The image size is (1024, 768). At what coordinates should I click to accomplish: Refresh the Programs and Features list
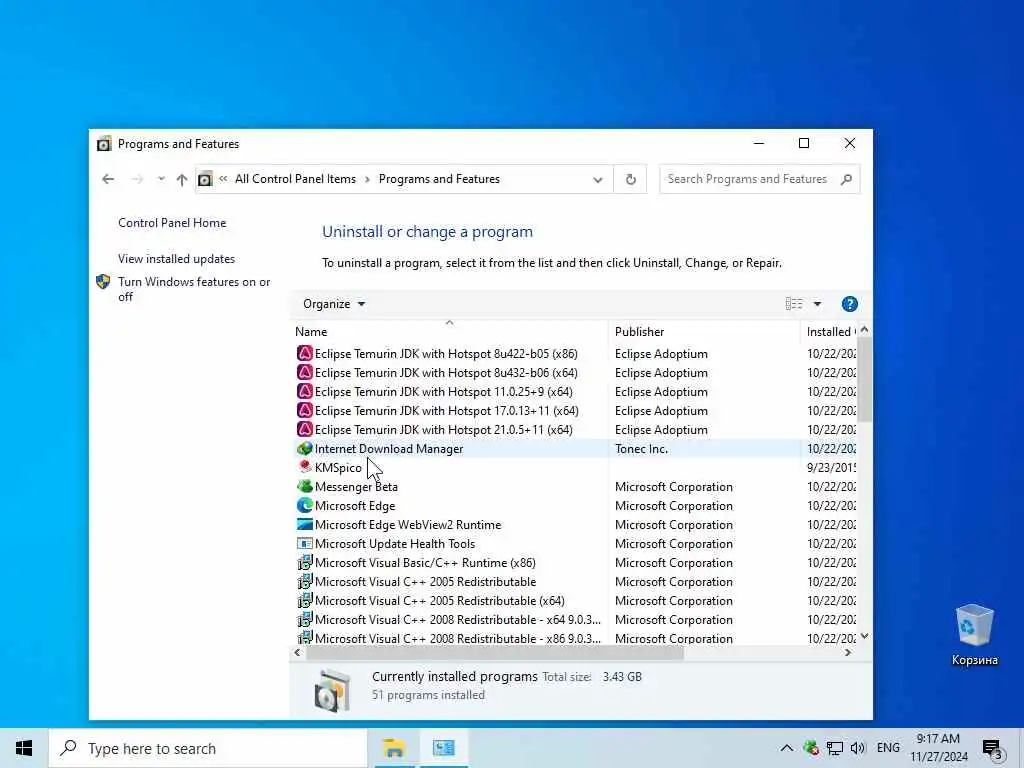[630, 179]
